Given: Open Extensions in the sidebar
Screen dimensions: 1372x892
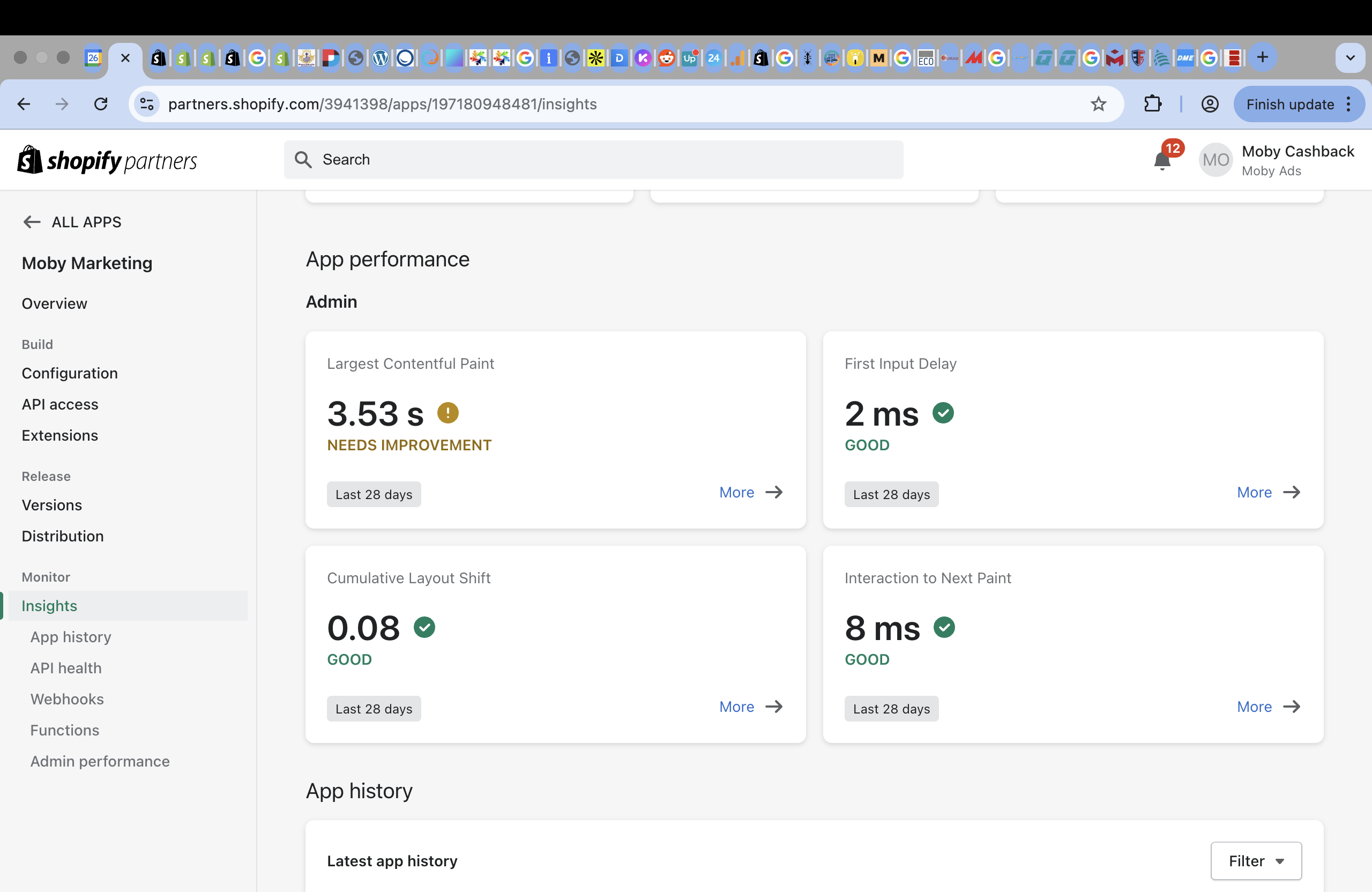Looking at the screenshot, I should click(60, 435).
